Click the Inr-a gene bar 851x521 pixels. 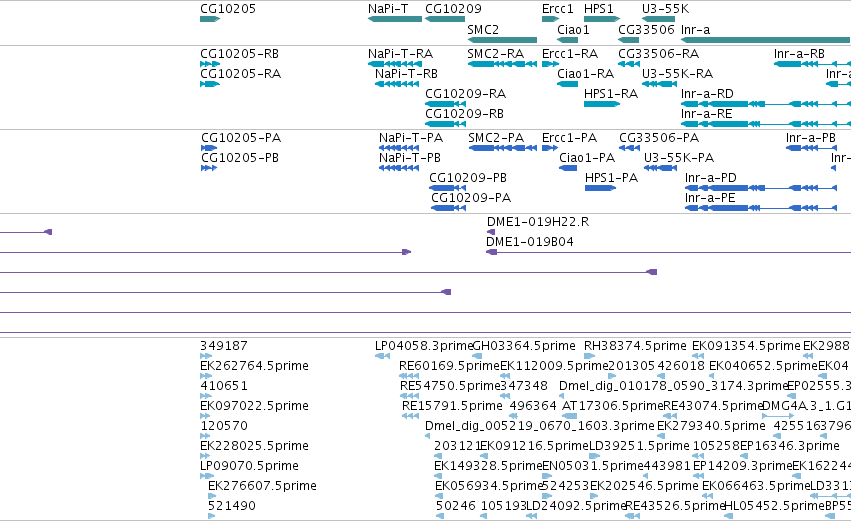click(x=765, y=40)
